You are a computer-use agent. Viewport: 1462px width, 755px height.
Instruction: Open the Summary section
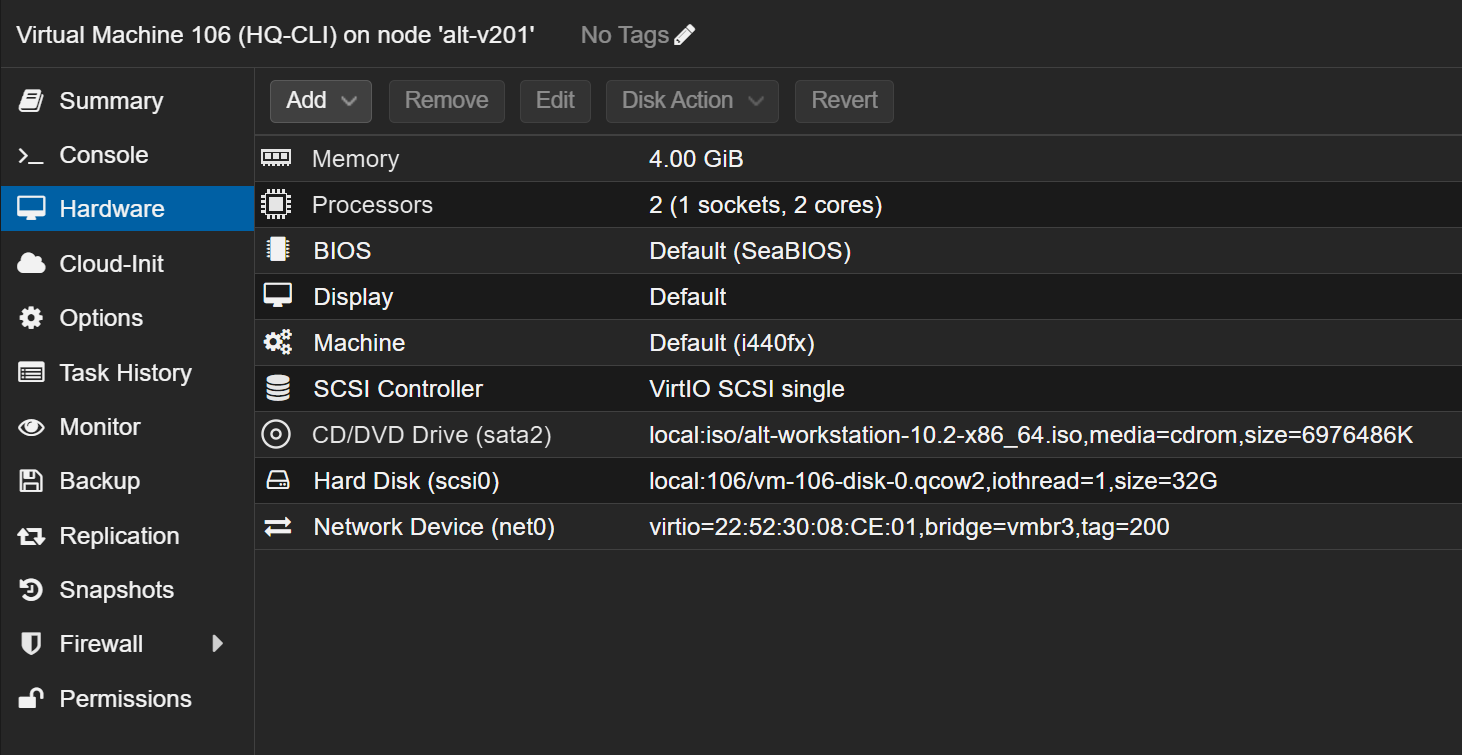(110, 101)
